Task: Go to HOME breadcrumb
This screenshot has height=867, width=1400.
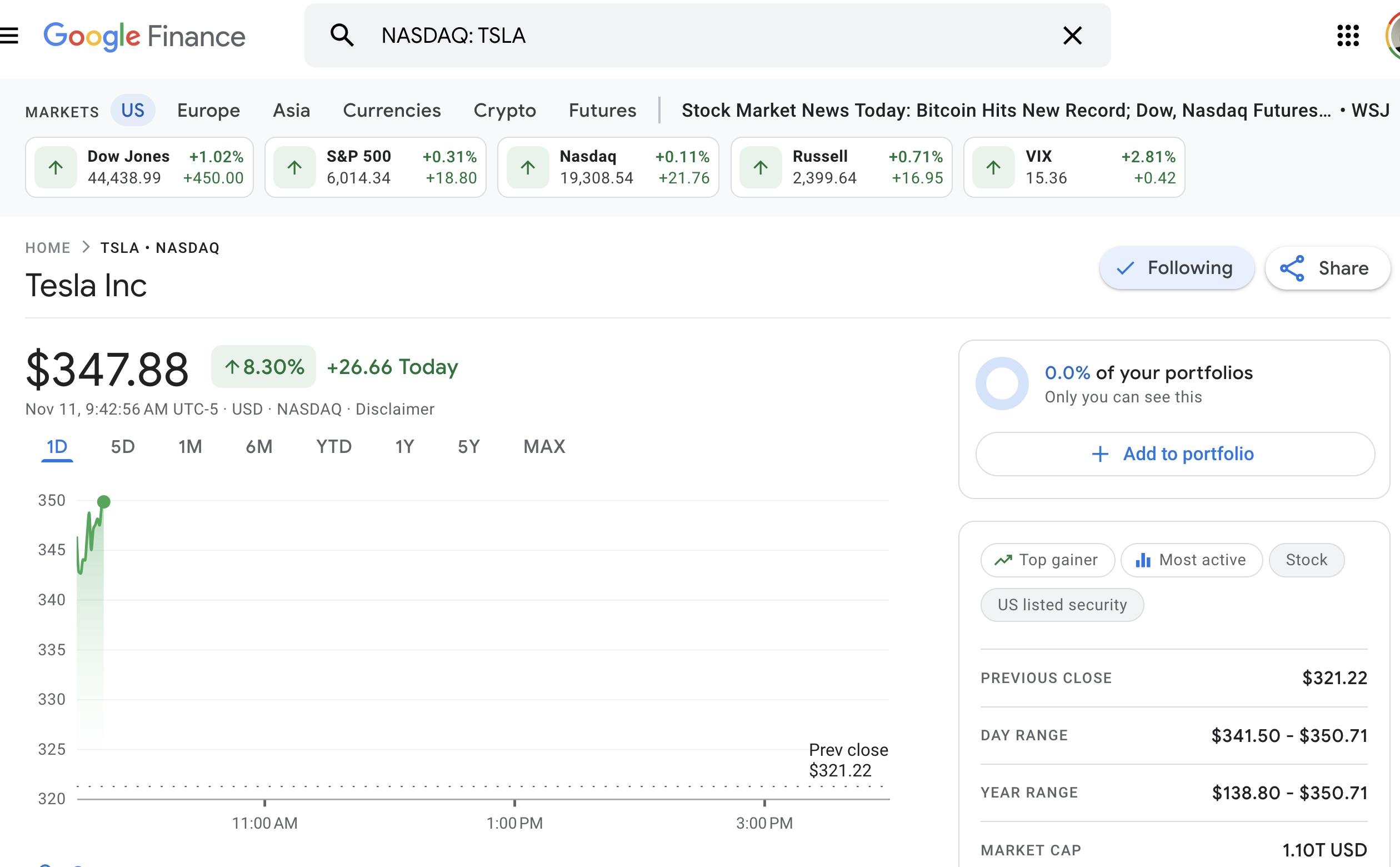Action: click(x=48, y=248)
